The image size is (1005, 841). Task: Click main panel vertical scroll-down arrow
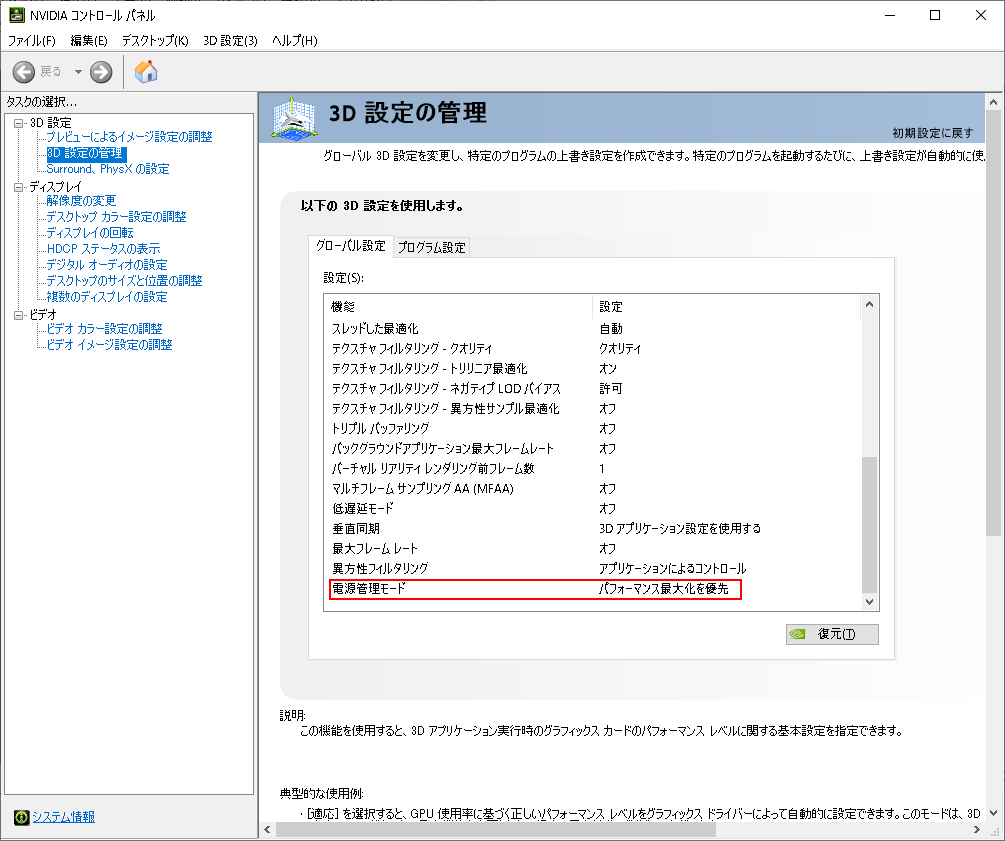click(x=993, y=813)
